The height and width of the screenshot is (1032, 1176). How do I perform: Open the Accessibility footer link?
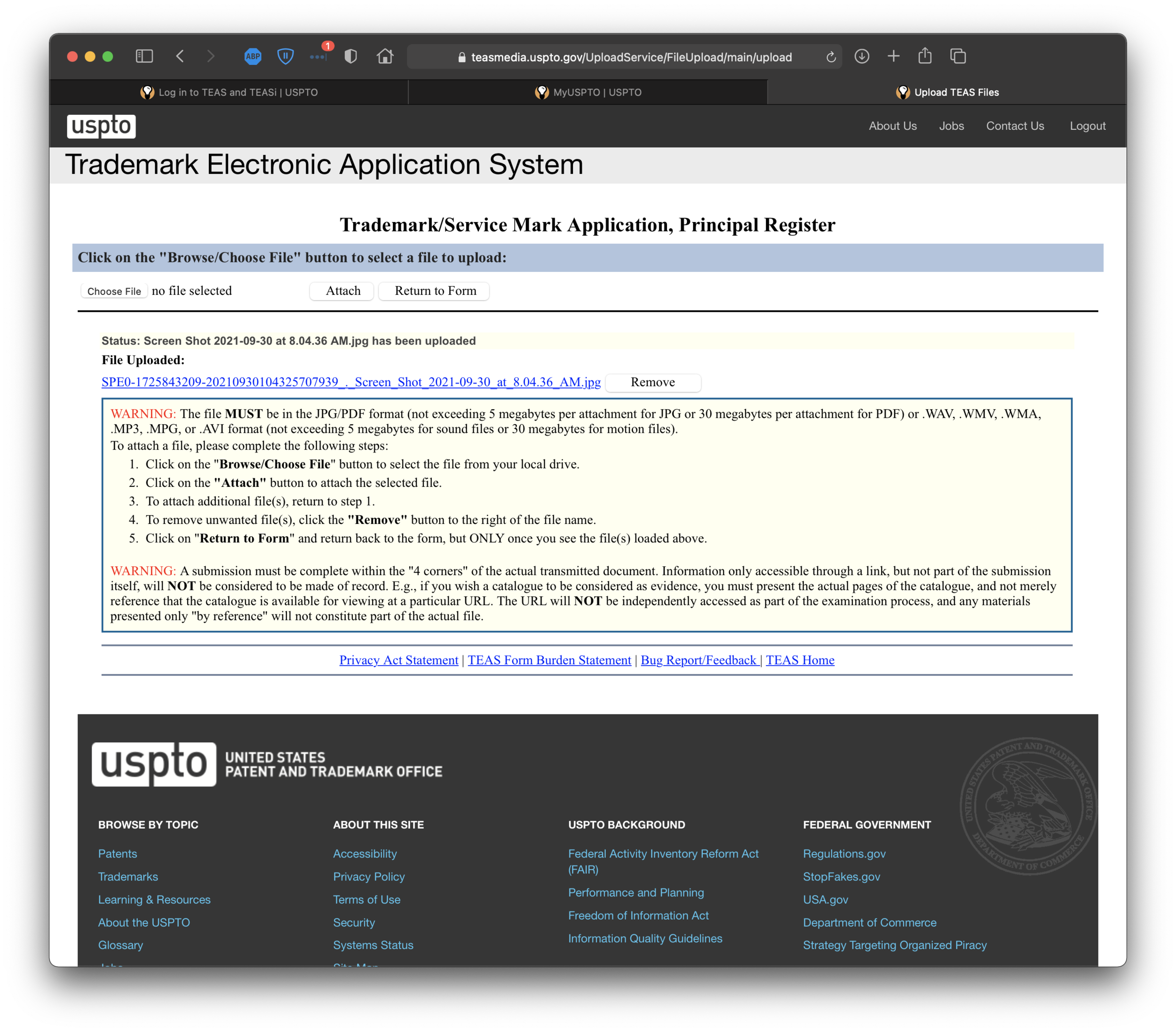click(365, 854)
